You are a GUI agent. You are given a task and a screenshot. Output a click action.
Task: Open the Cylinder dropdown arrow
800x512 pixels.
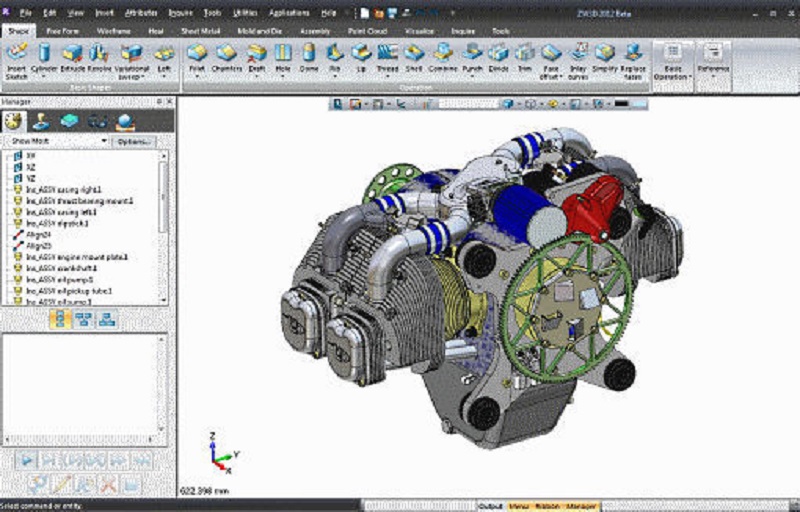coord(44,77)
